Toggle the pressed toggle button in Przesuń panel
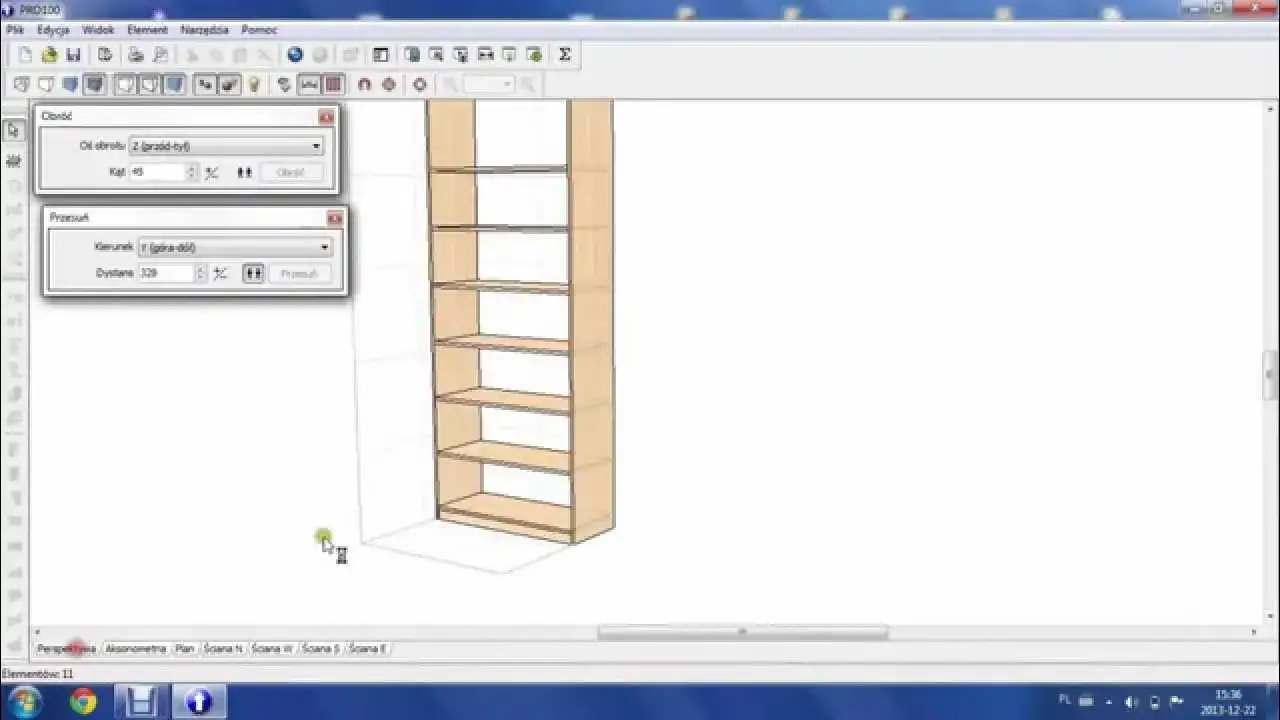The width and height of the screenshot is (1280, 720). pyautogui.click(x=253, y=273)
